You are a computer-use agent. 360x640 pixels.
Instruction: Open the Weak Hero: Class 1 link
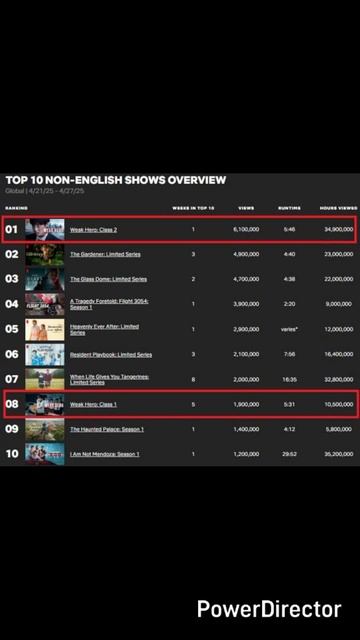tap(93, 404)
